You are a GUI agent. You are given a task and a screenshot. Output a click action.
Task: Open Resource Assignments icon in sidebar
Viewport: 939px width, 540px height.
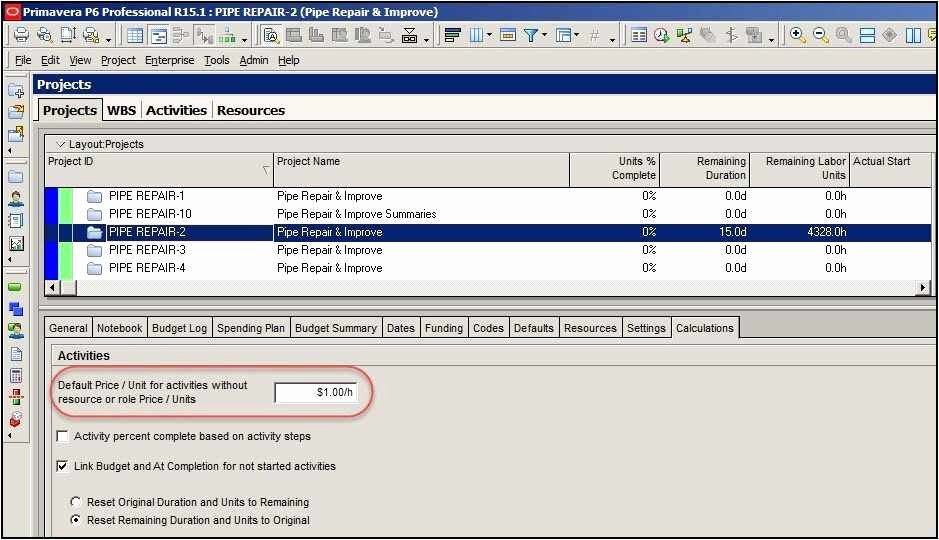click(x=16, y=330)
